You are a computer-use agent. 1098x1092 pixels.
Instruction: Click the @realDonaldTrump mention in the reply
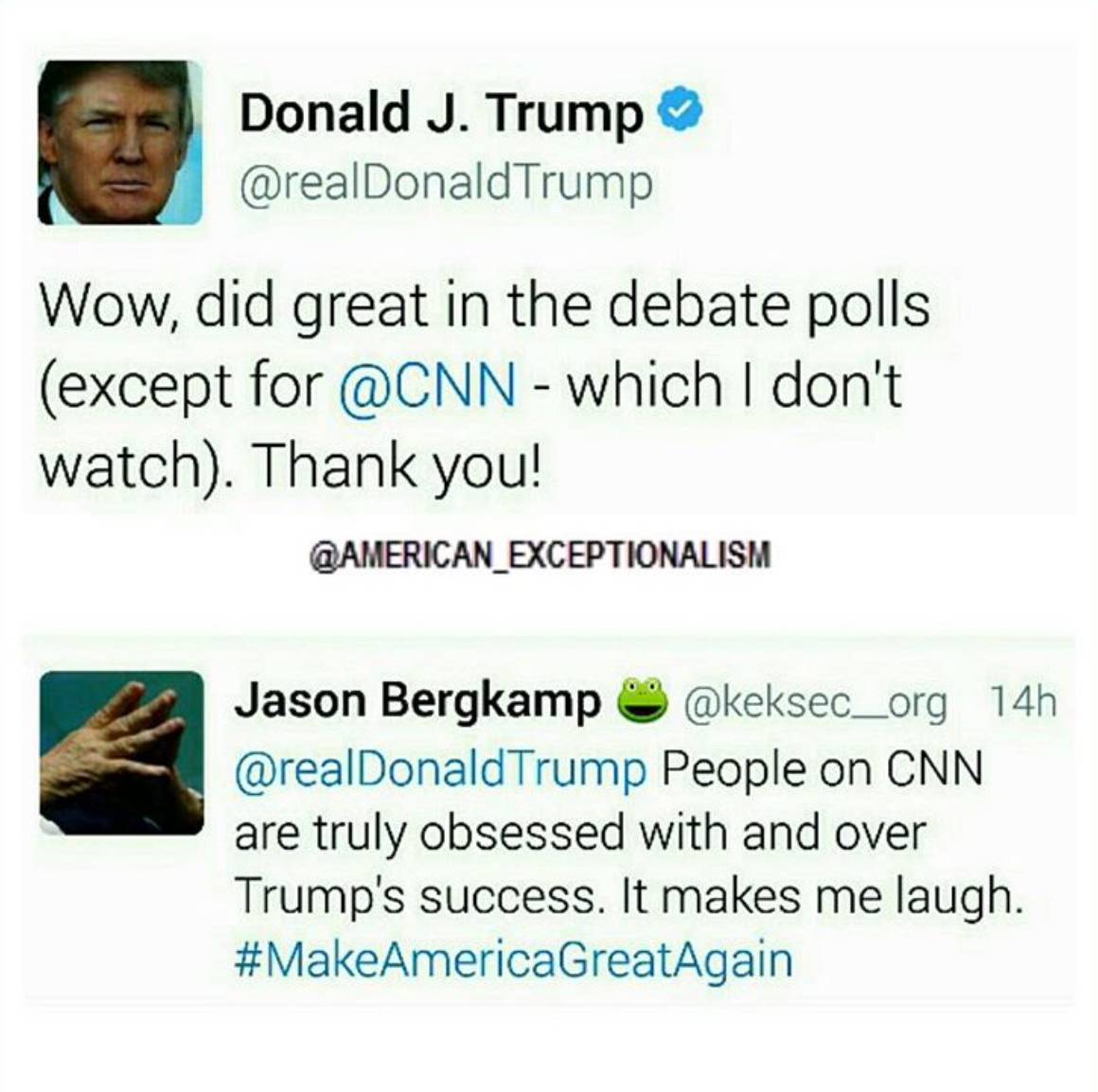[441, 767]
